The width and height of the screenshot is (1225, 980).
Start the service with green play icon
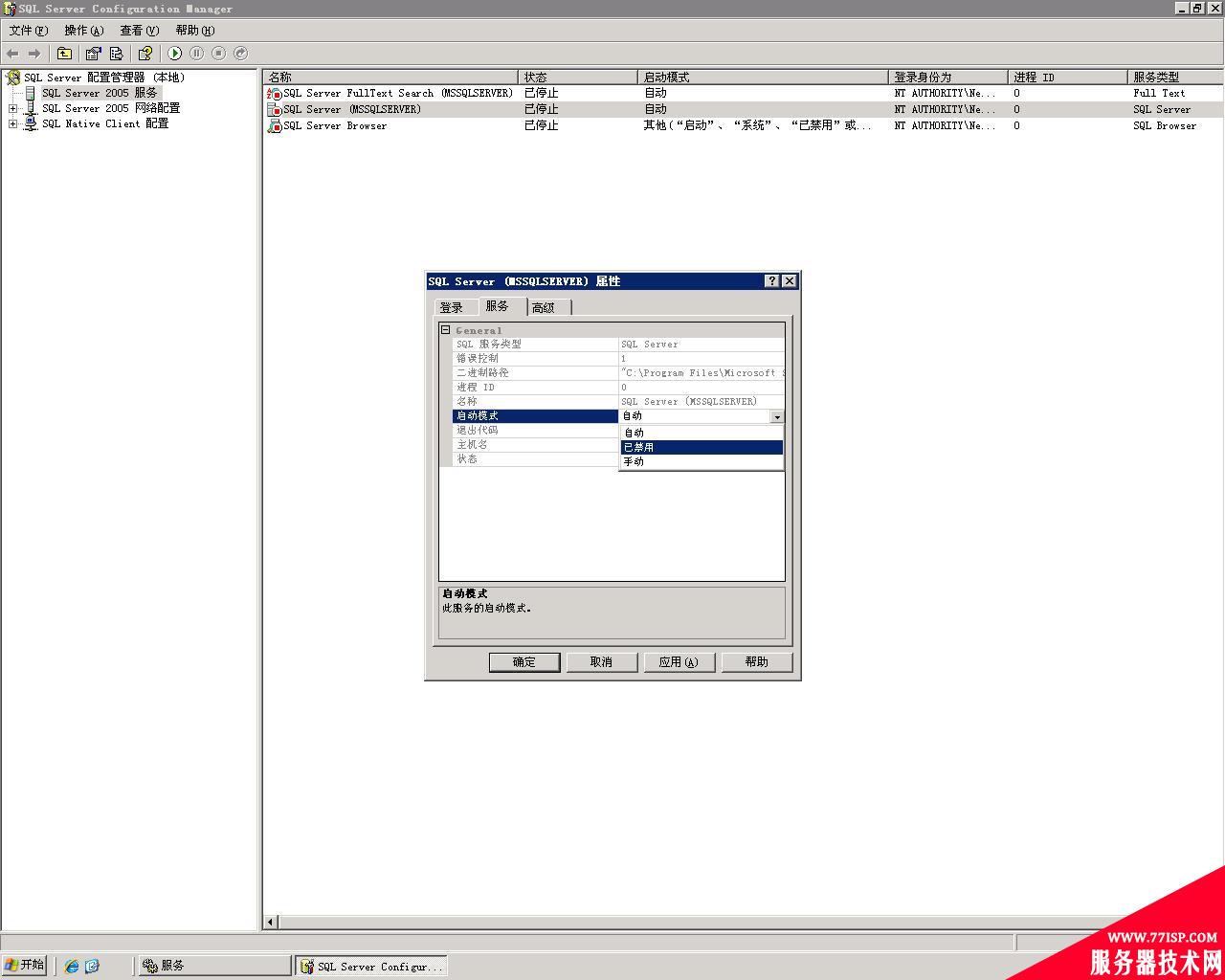[174, 54]
